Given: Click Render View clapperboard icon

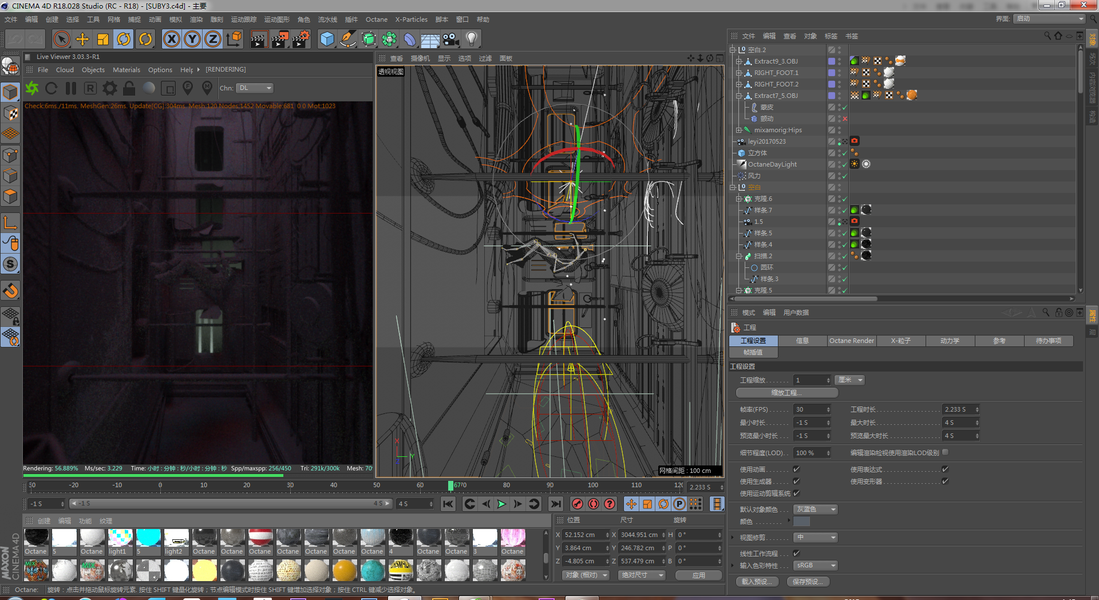Looking at the screenshot, I should tap(258, 39).
